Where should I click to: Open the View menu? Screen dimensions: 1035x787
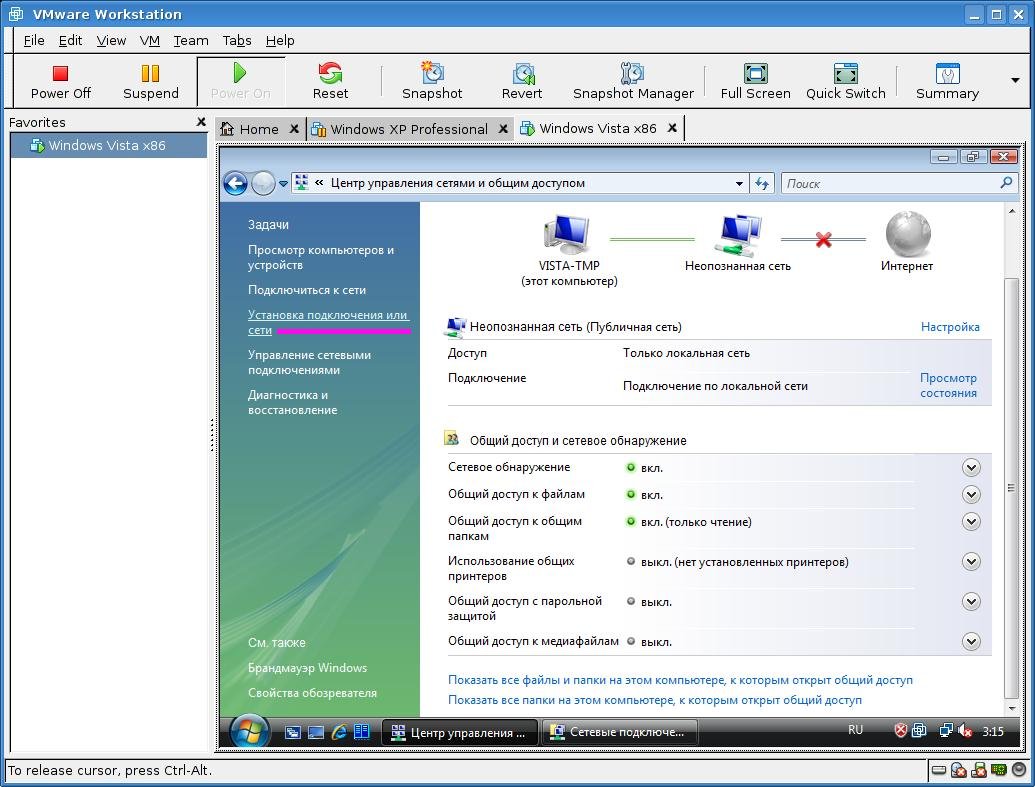click(x=111, y=40)
